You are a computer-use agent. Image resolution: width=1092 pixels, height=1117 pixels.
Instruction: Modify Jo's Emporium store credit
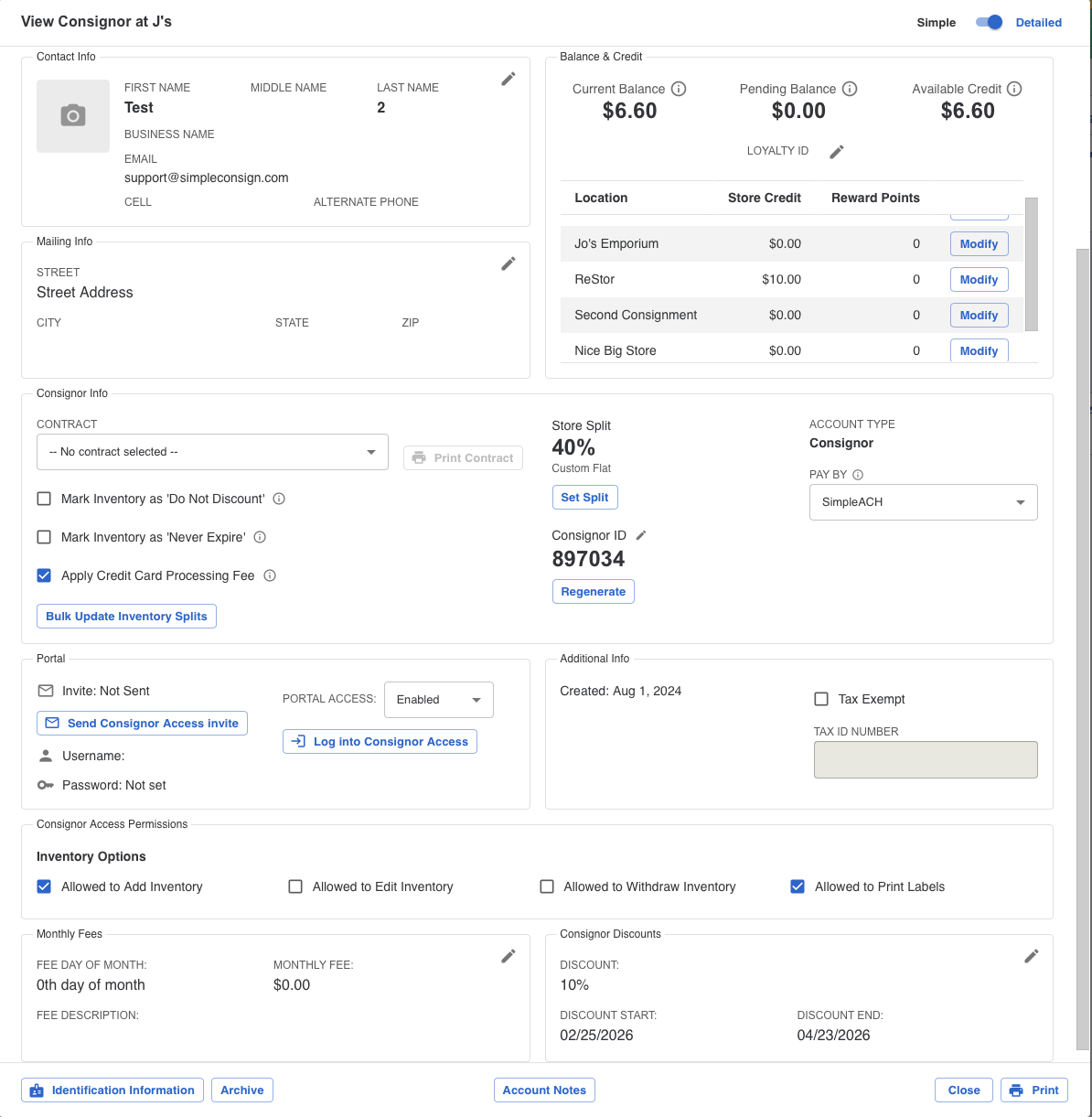pyautogui.click(x=979, y=244)
